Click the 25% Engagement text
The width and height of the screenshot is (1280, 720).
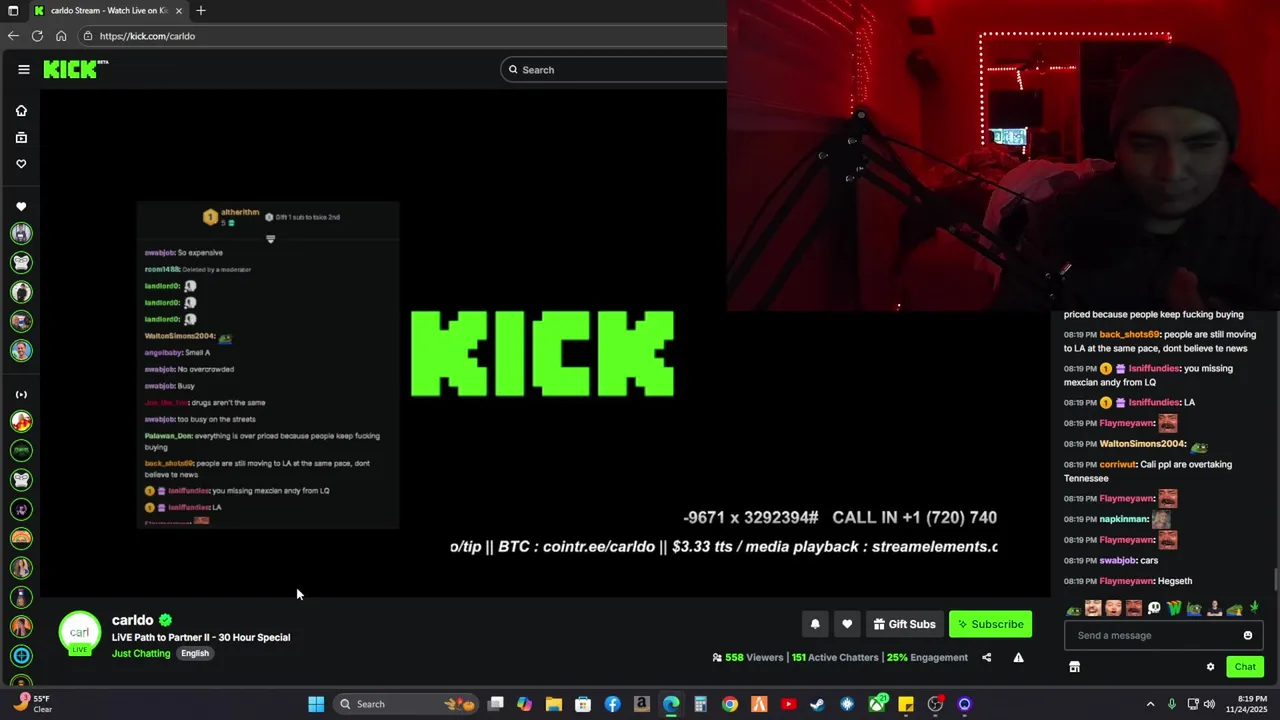coord(927,657)
